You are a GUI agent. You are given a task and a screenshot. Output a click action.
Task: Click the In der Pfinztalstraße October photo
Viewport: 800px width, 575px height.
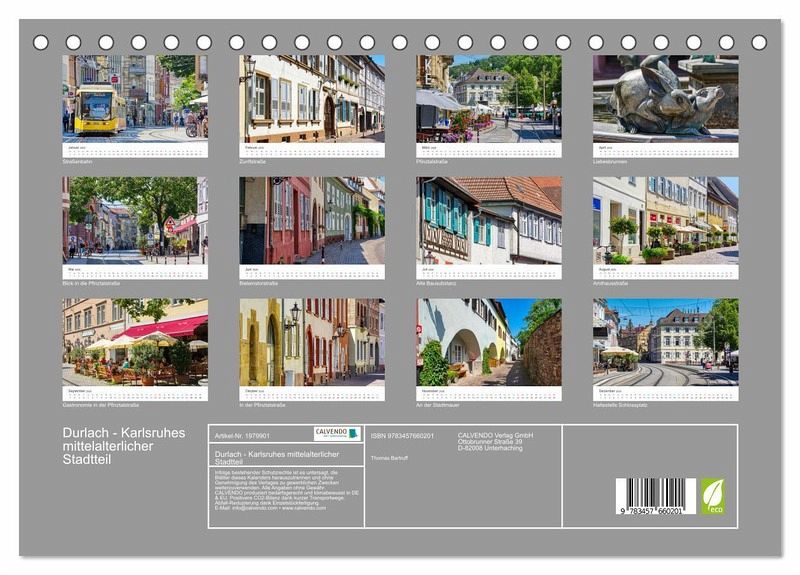coord(311,342)
